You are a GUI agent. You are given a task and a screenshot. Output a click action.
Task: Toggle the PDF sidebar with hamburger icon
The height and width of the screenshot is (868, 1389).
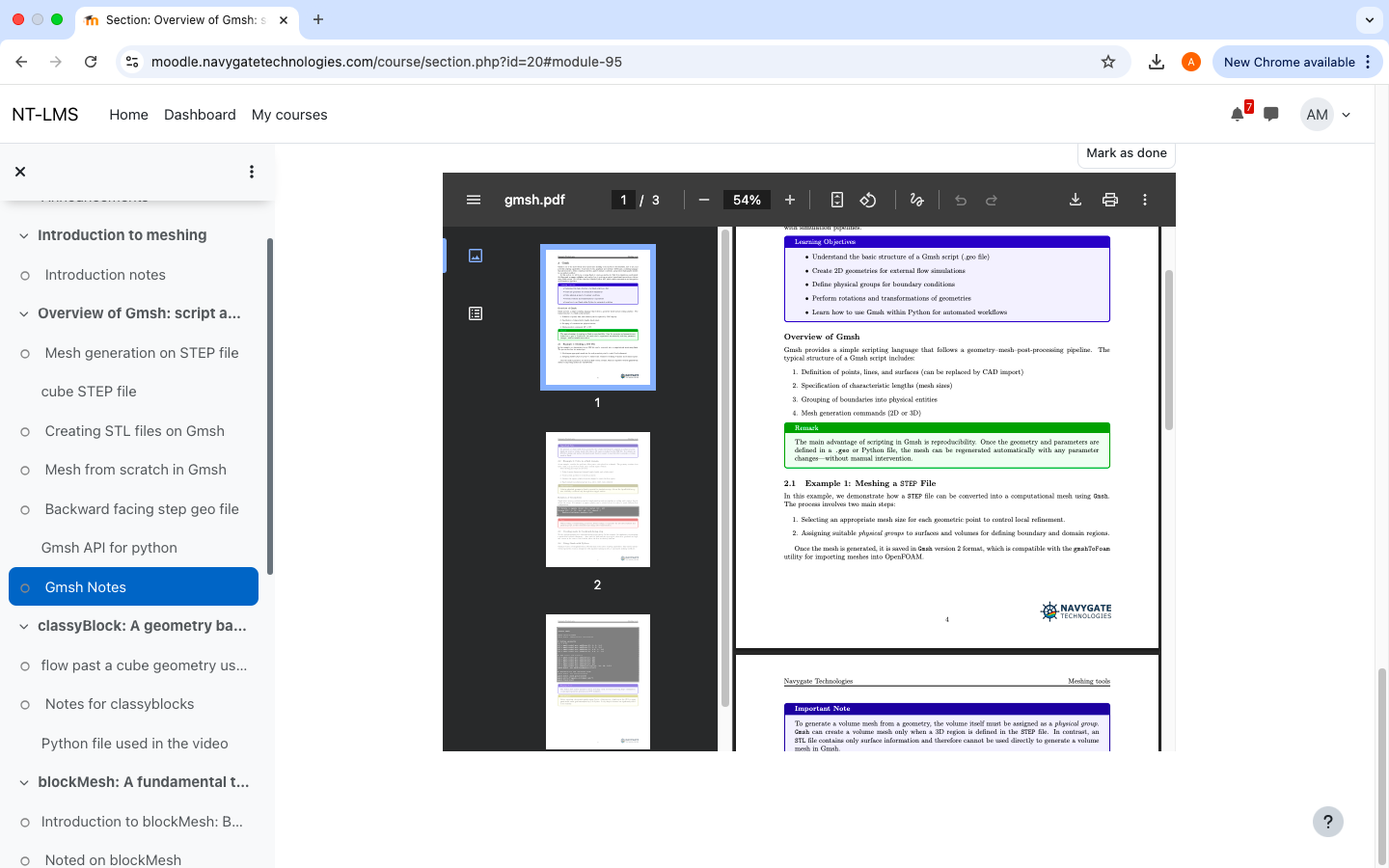(x=474, y=200)
